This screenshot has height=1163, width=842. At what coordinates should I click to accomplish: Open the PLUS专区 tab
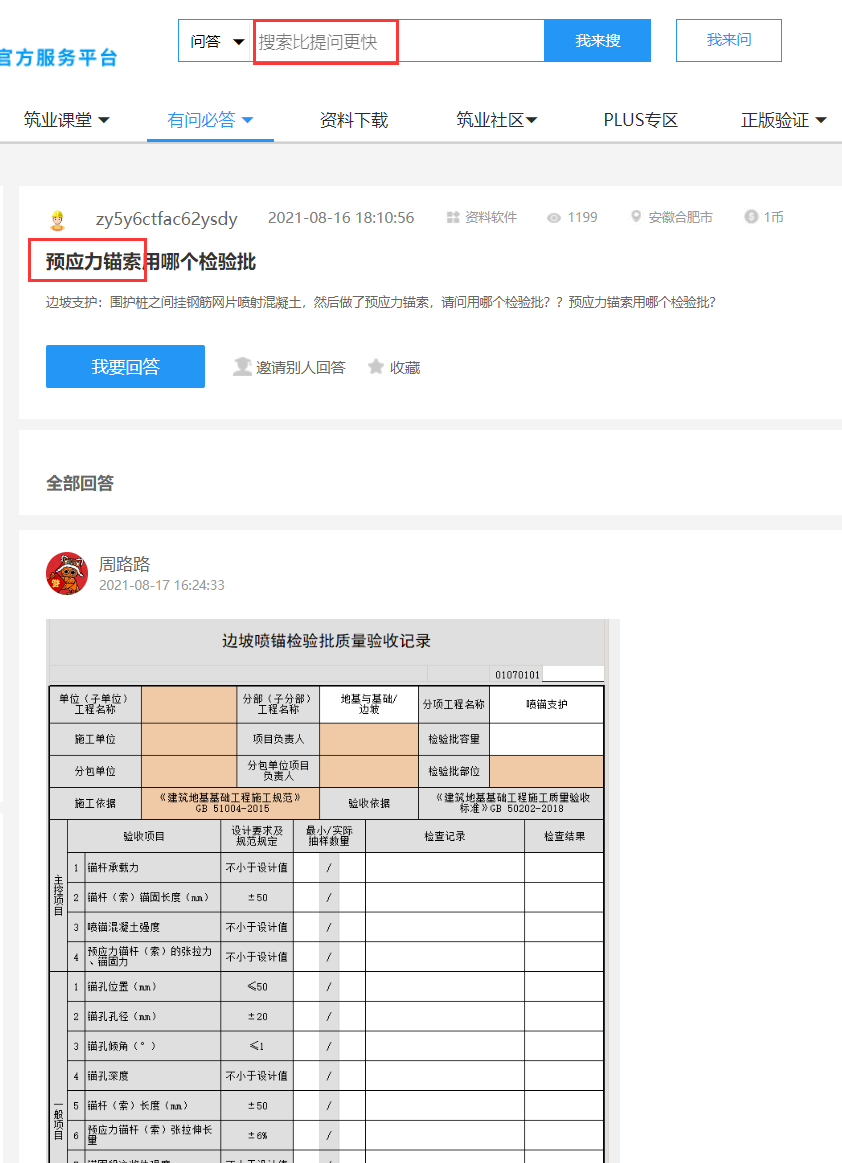[x=641, y=120]
